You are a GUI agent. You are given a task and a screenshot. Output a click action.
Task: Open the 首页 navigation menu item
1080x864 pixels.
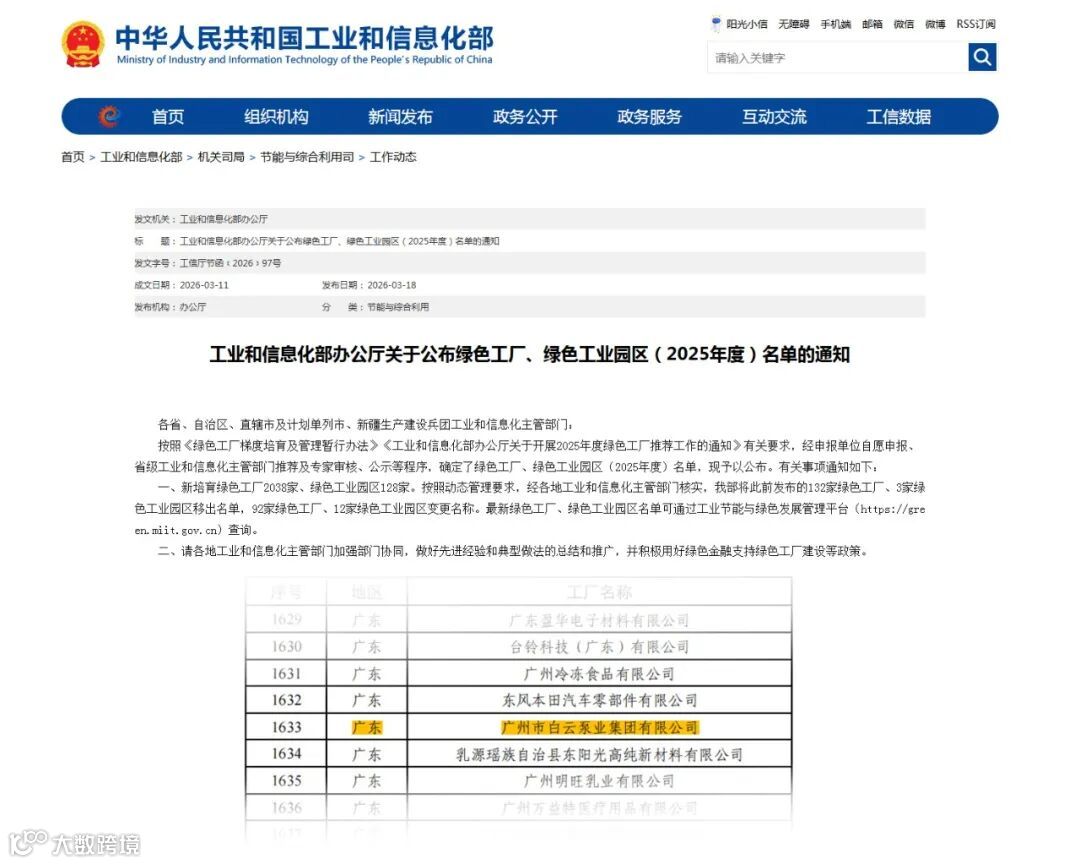[x=168, y=116]
